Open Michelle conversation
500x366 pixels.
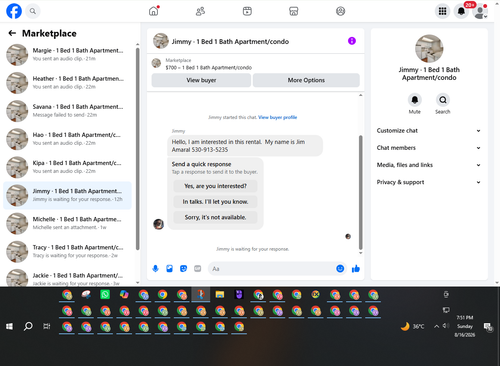[68, 223]
